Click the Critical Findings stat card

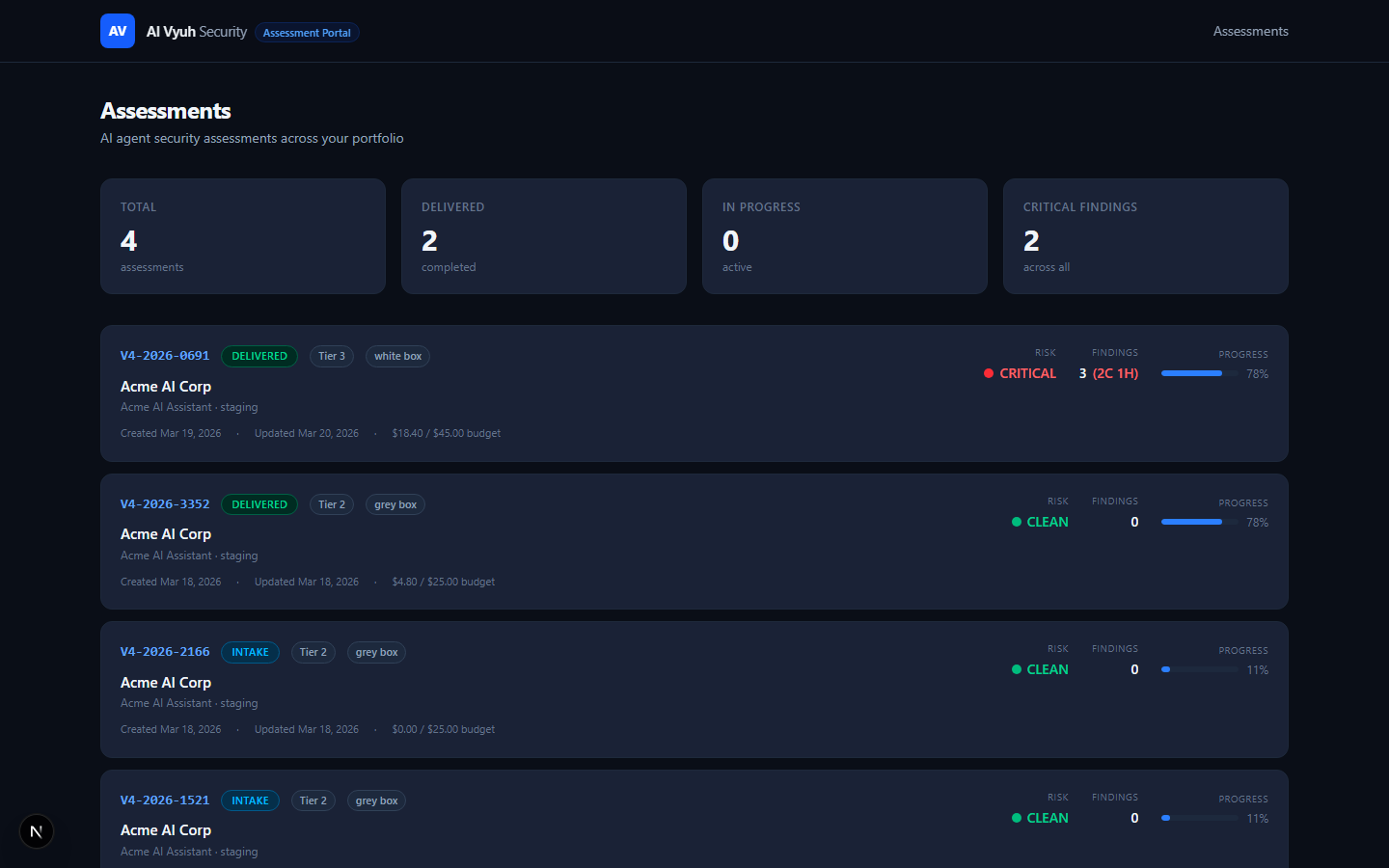click(1145, 236)
